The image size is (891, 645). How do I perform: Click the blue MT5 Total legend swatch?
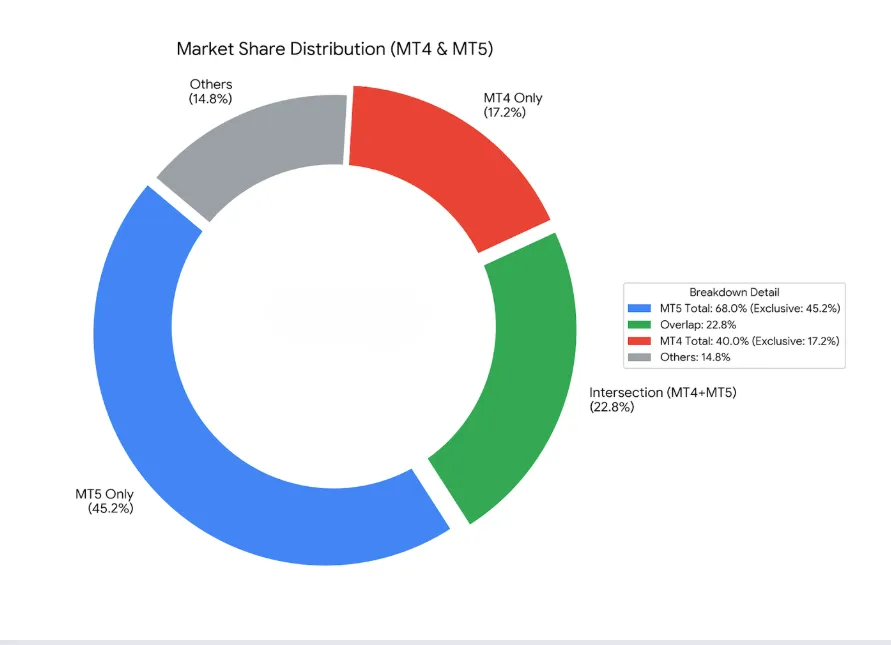639,309
